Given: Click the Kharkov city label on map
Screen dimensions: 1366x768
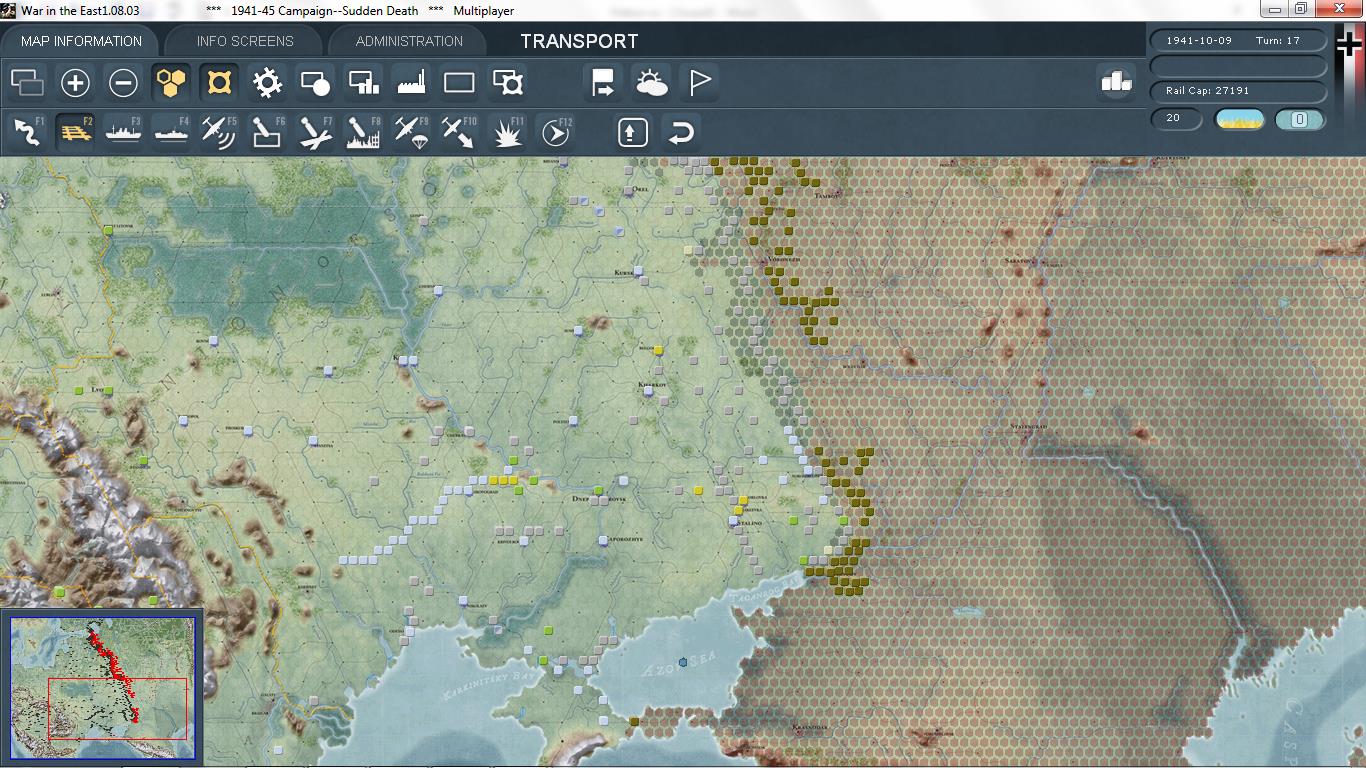Looking at the screenshot, I should [652, 384].
